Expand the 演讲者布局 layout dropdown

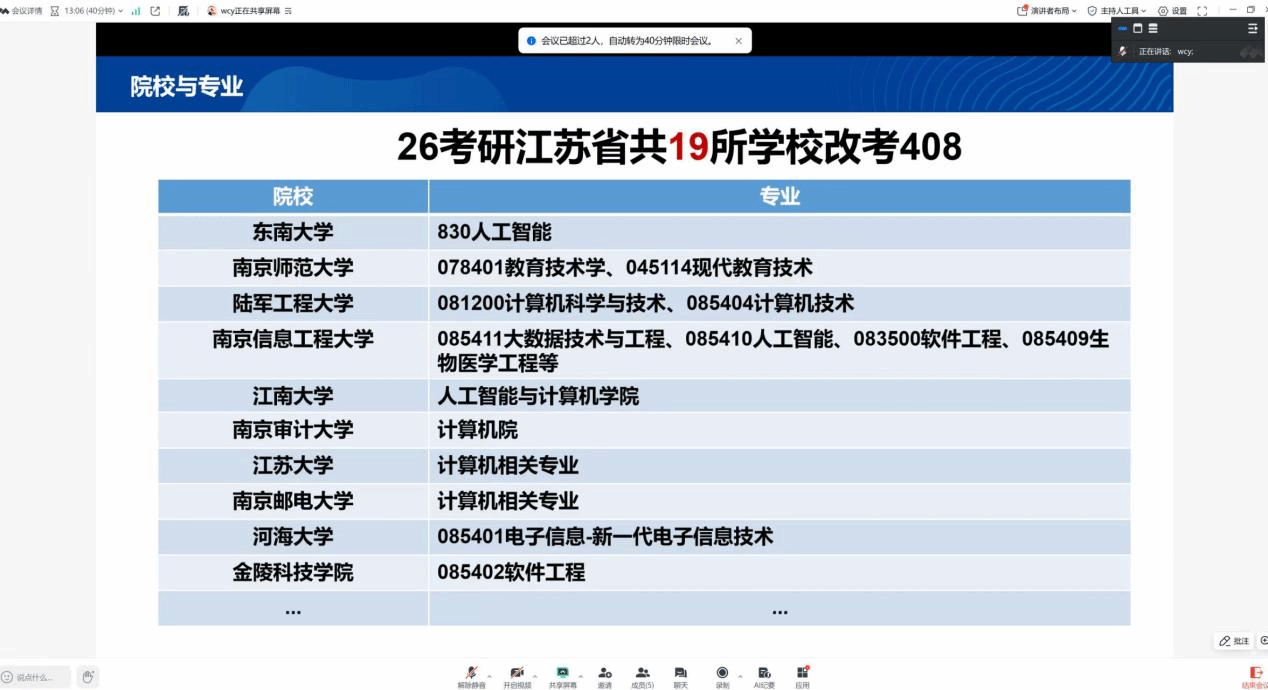[1047, 11]
